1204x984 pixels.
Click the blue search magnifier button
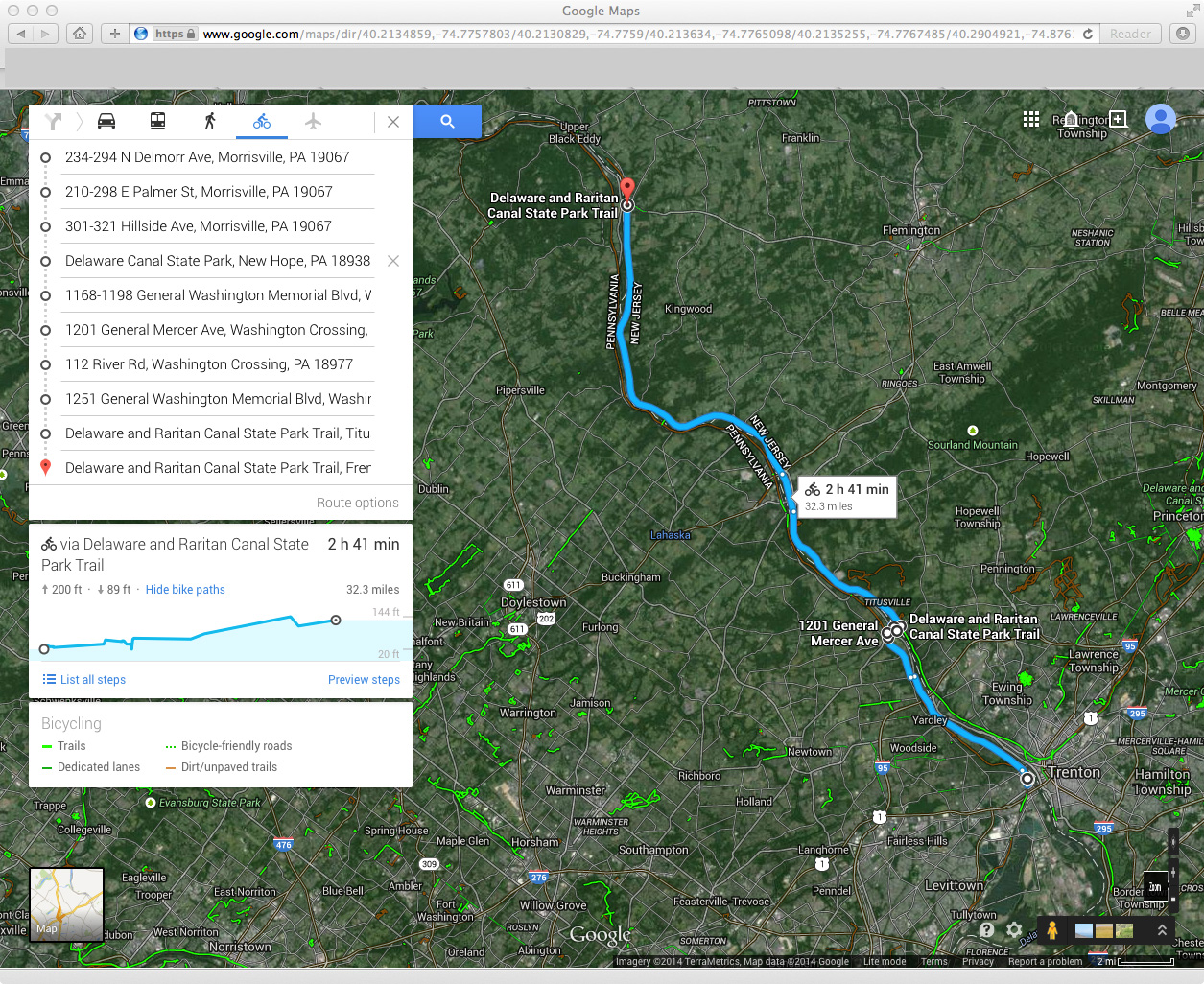click(x=447, y=122)
